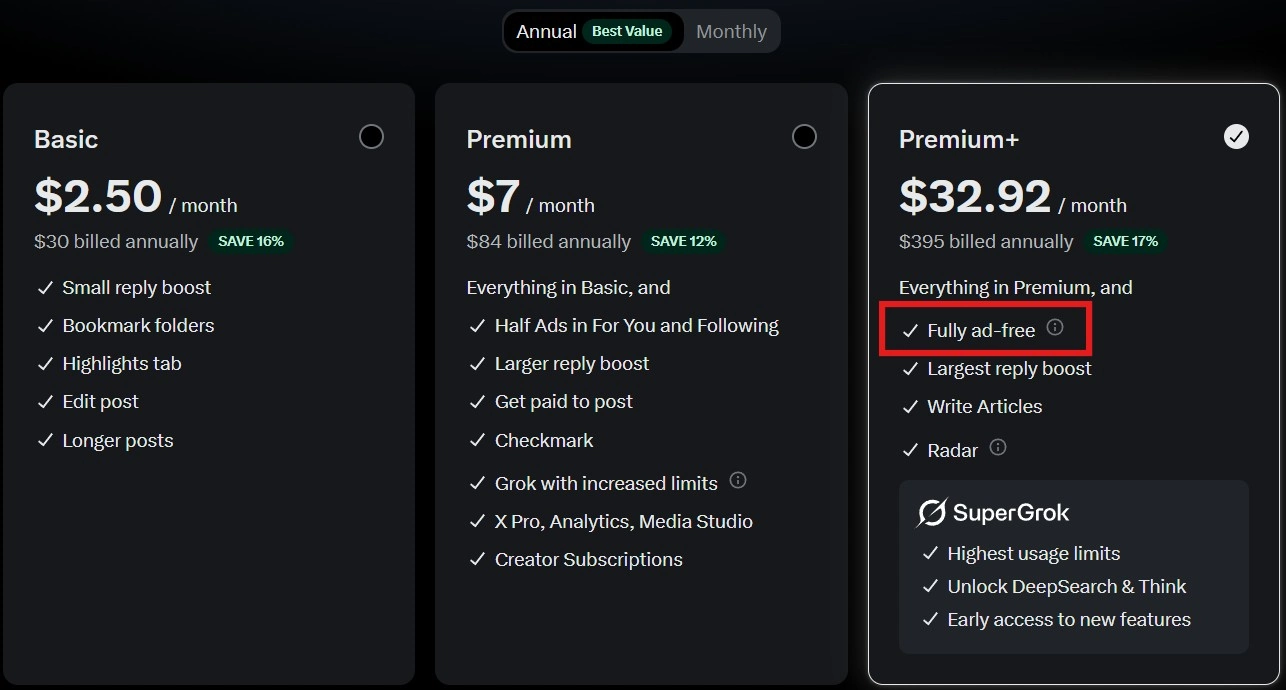Viewport: 1286px width, 690px height.
Task: Open the info tooltip next to Radar
Action: pos(997,448)
